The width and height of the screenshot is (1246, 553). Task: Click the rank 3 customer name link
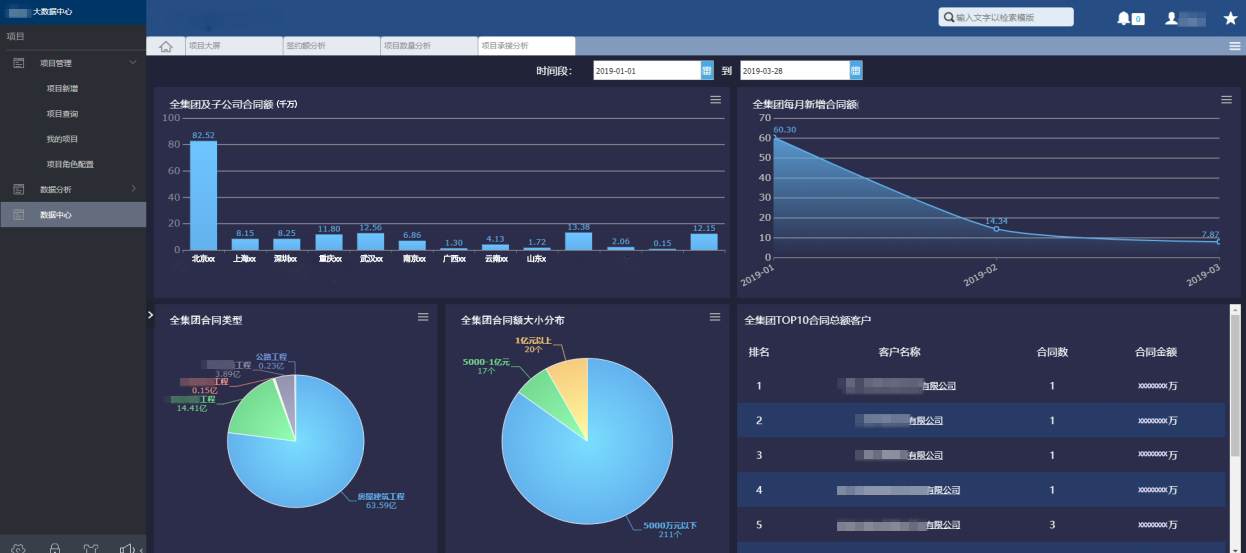tap(898, 455)
